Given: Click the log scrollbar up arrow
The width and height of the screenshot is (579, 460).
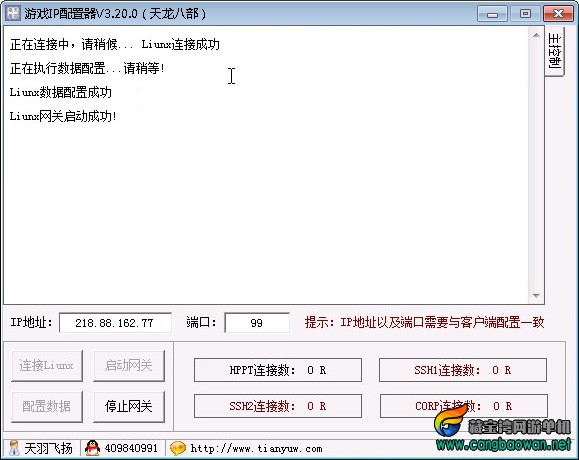Looking at the screenshot, I should pos(536,35).
